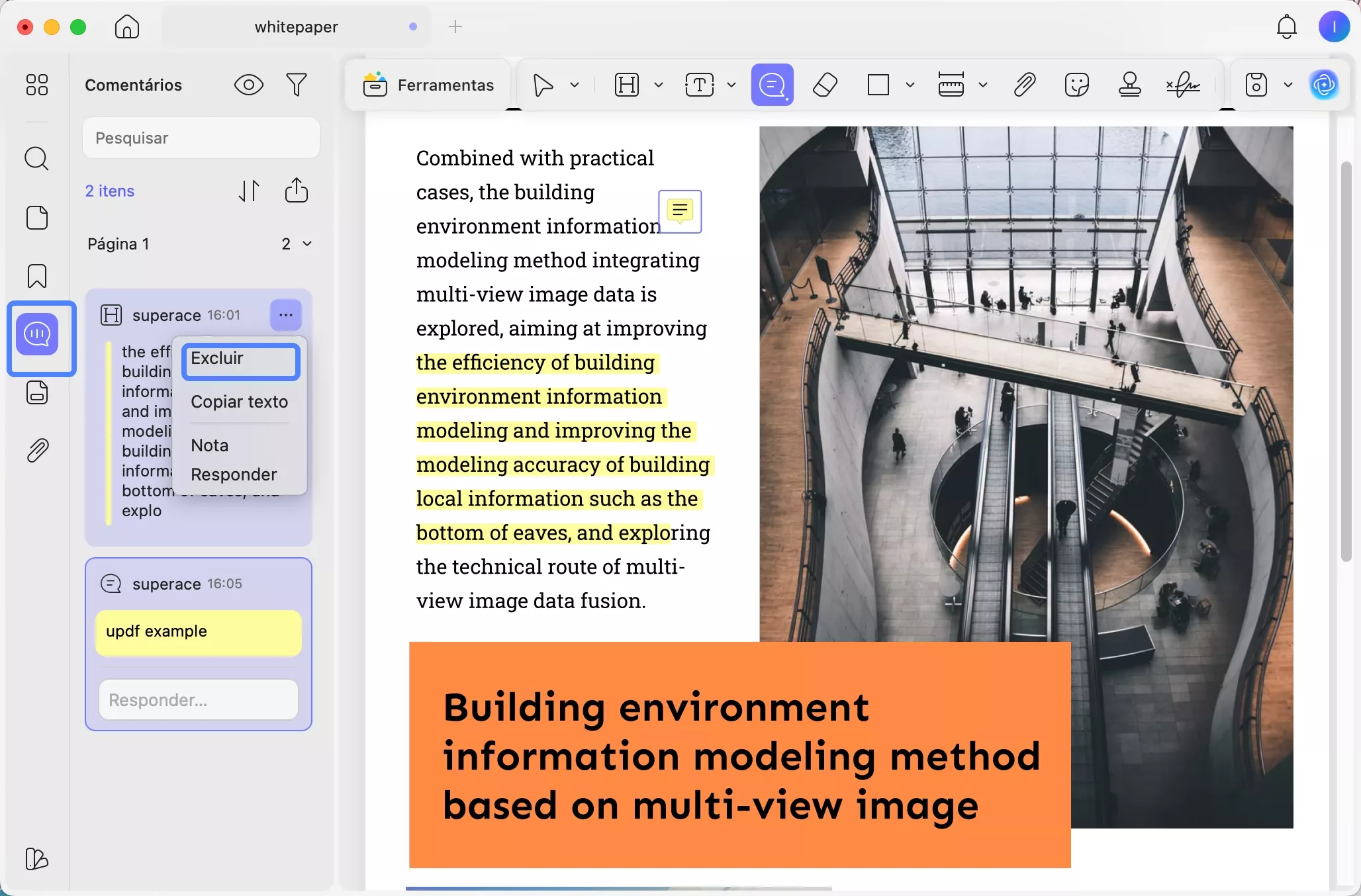
Task: Click the yellow updf example note
Action: pos(198,632)
